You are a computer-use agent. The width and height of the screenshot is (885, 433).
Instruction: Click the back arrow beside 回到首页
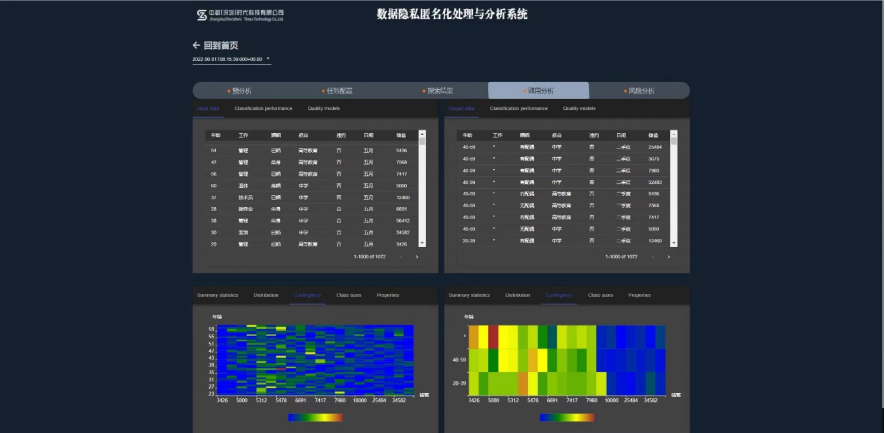tap(196, 45)
